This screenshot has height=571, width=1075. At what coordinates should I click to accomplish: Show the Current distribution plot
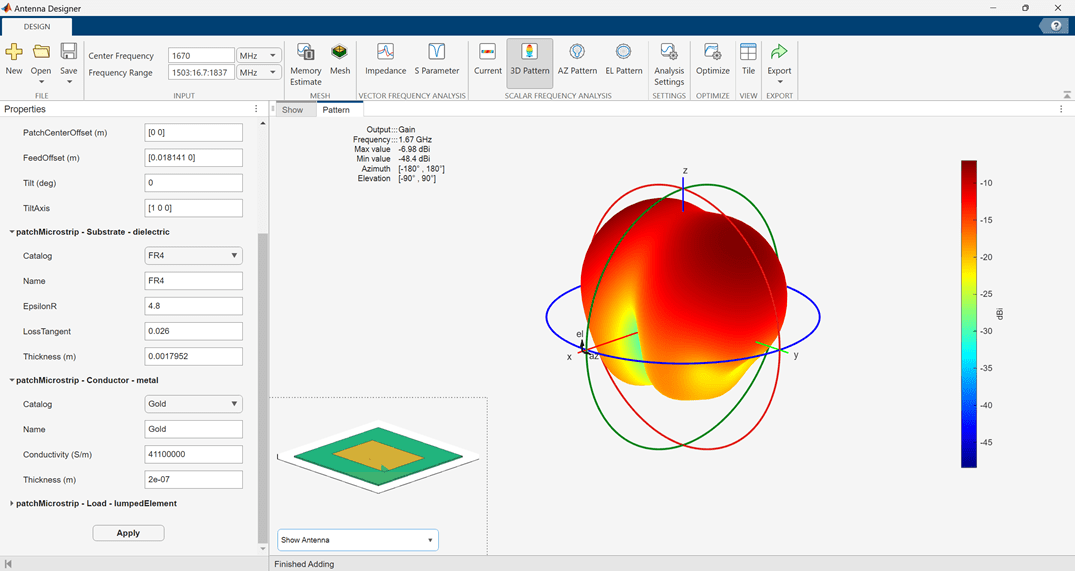[x=488, y=58]
